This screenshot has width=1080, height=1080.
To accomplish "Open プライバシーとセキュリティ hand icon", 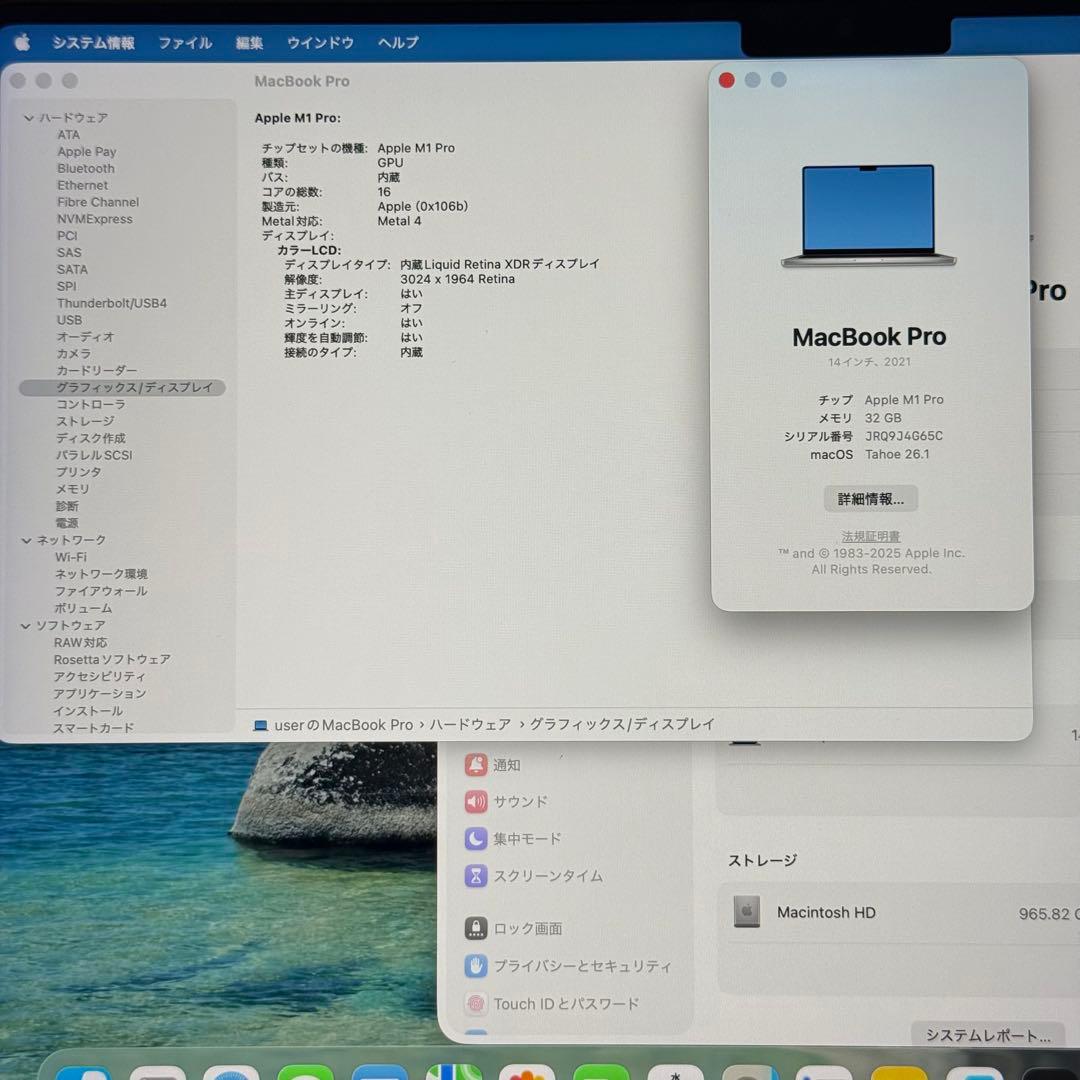I will point(476,966).
